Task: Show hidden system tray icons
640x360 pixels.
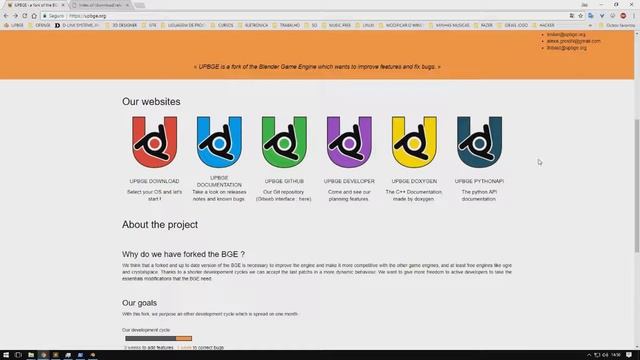Action: coord(589,355)
